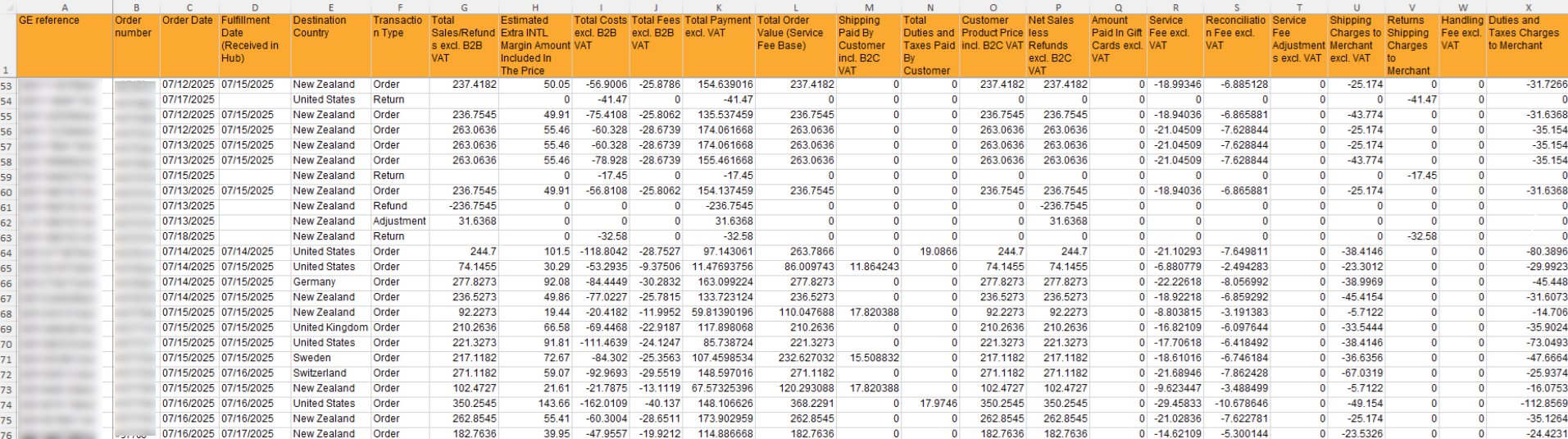Click the GE reference header cell
Screen dimensions: 1568x439
click(65, 45)
